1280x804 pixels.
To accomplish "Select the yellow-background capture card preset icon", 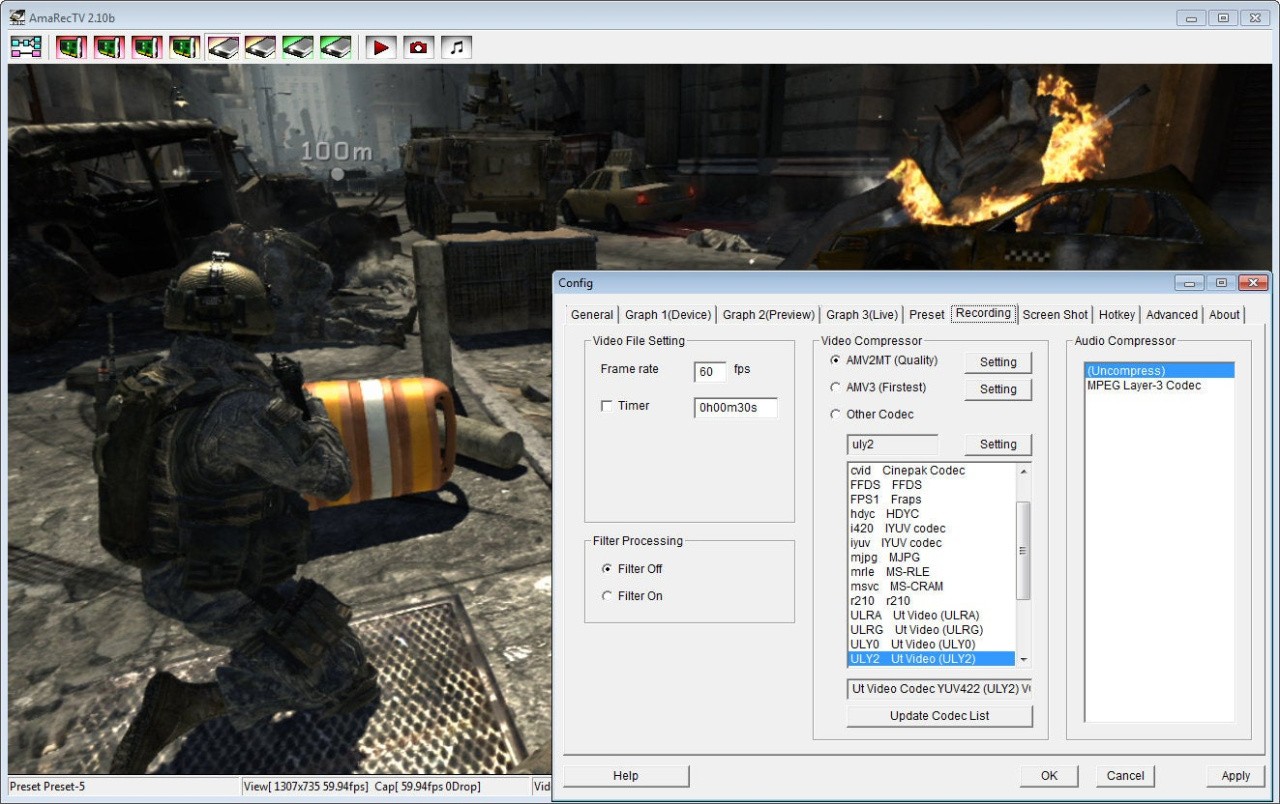I will [185, 47].
